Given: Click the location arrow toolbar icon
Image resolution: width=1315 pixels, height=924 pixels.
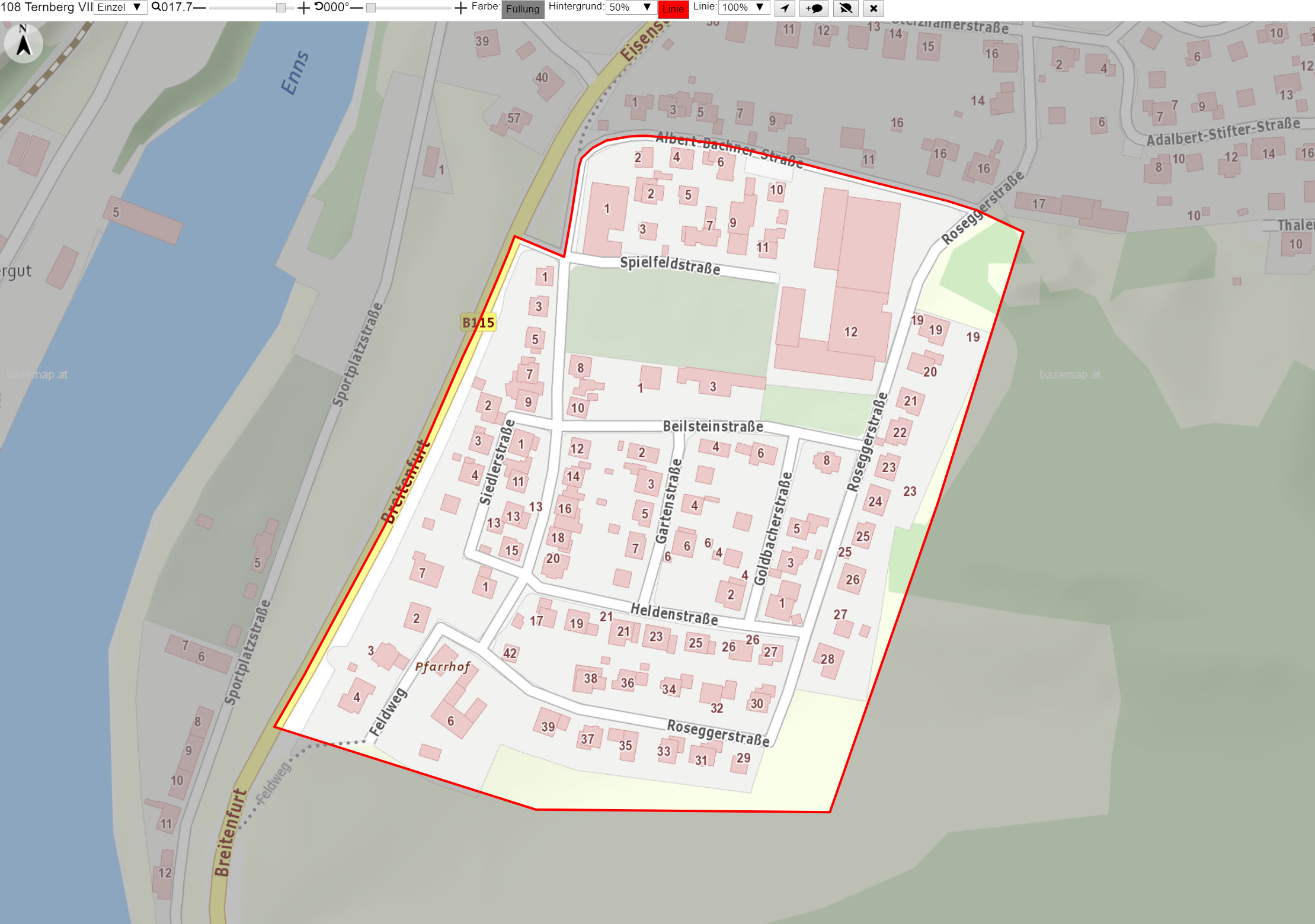Looking at the screenshot, I should coord(785,8).
